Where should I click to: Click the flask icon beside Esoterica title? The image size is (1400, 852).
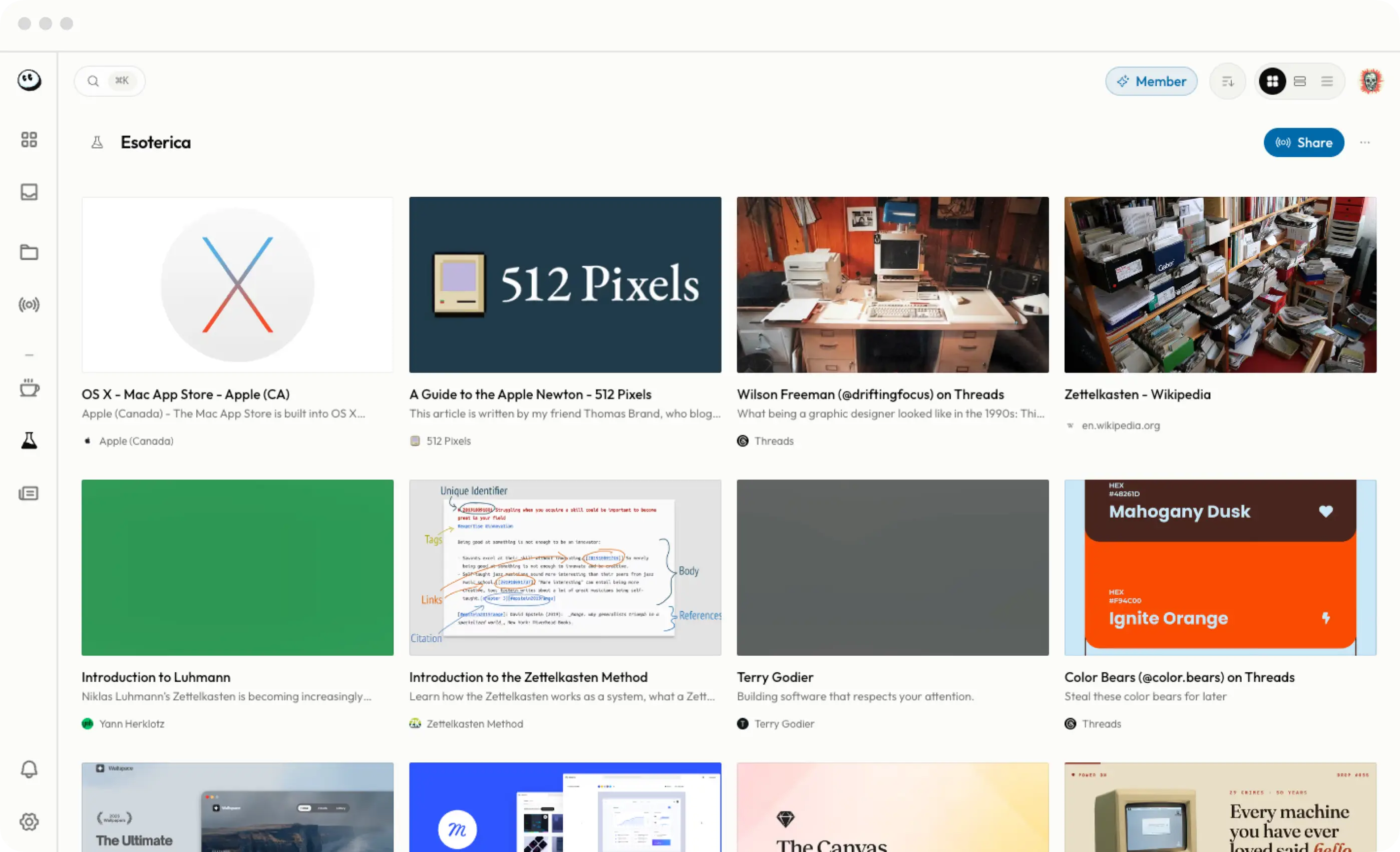(x=97, y=142)
